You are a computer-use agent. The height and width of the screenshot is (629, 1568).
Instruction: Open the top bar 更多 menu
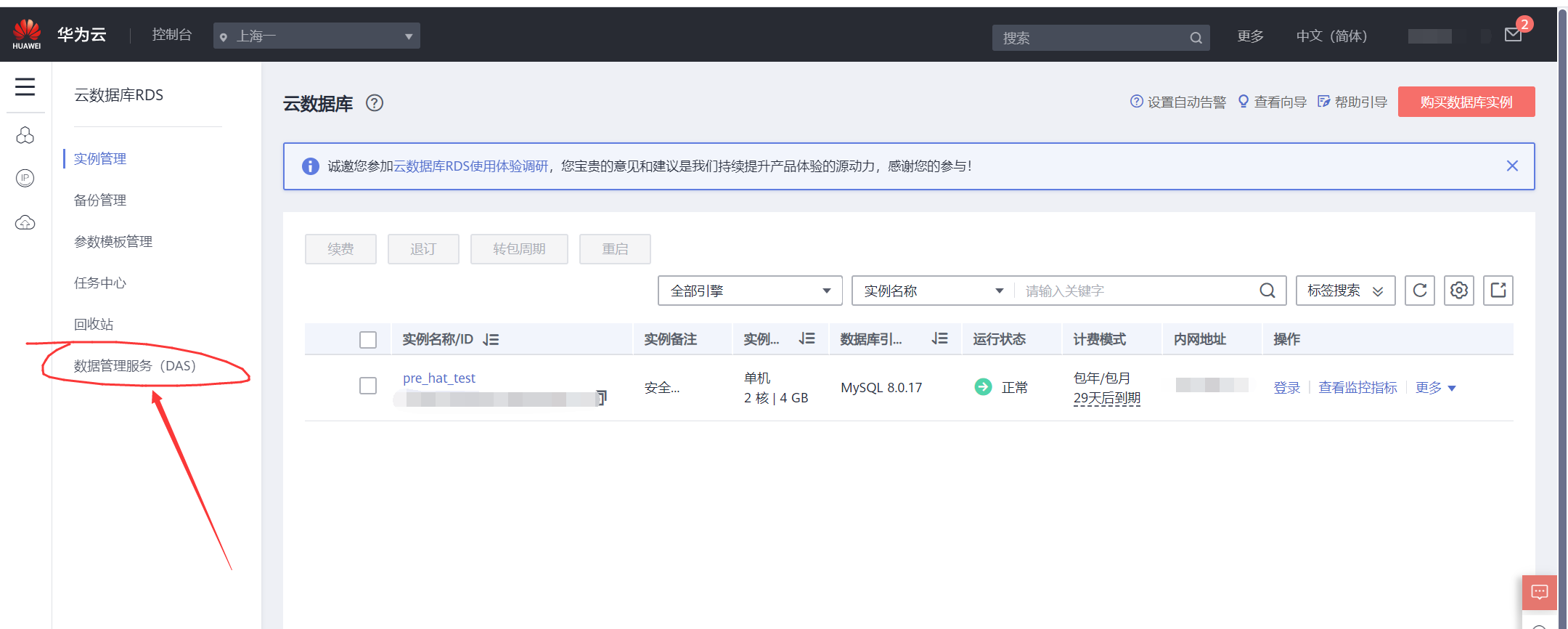tap(1250, 36)
